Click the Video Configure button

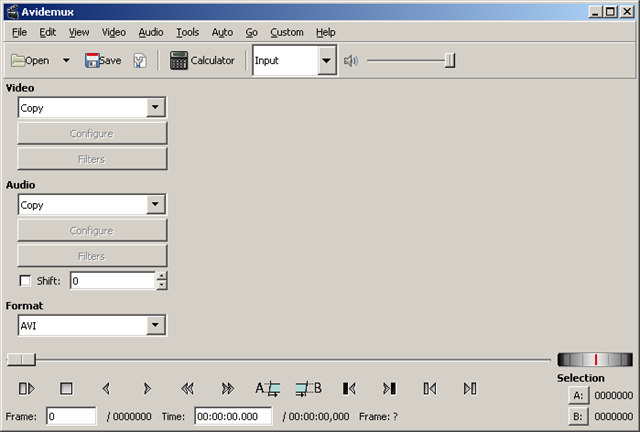[92, 134]
